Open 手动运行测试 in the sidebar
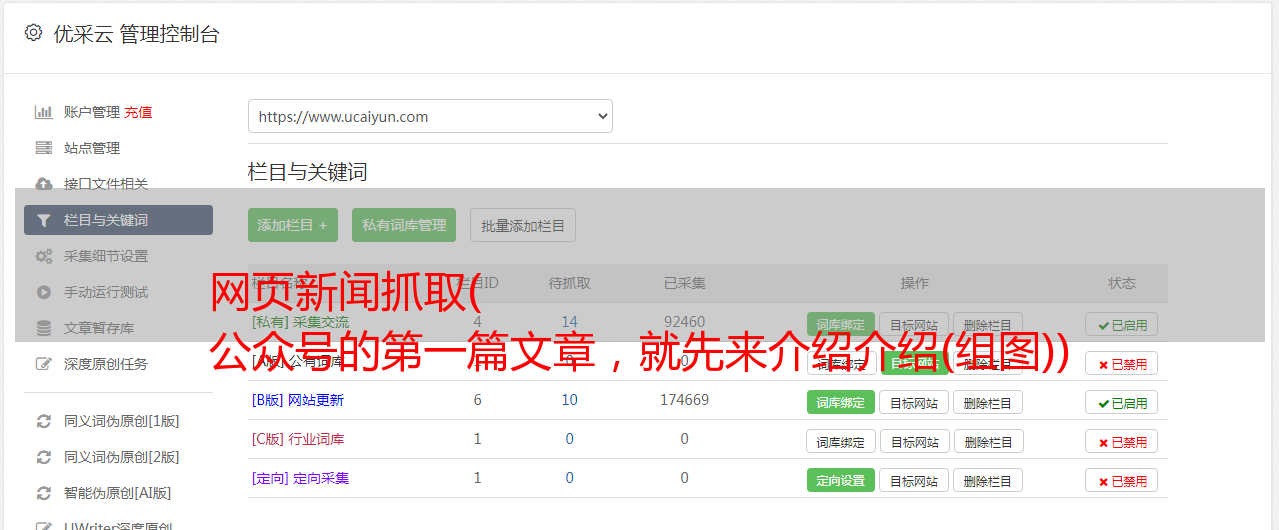Viewport: 1279px width, 530px height. point(106,292)
